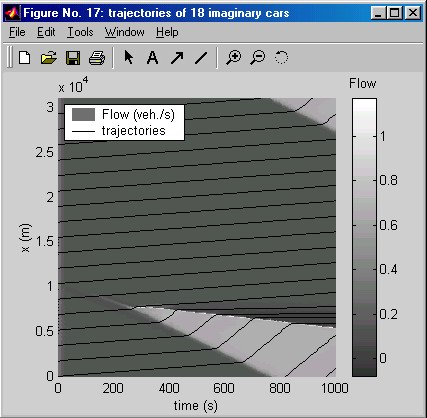Viewport: 427px width, 418px height.
Task: Open the Edit menu
Action: pyautogui.click(x=46, y=32)
